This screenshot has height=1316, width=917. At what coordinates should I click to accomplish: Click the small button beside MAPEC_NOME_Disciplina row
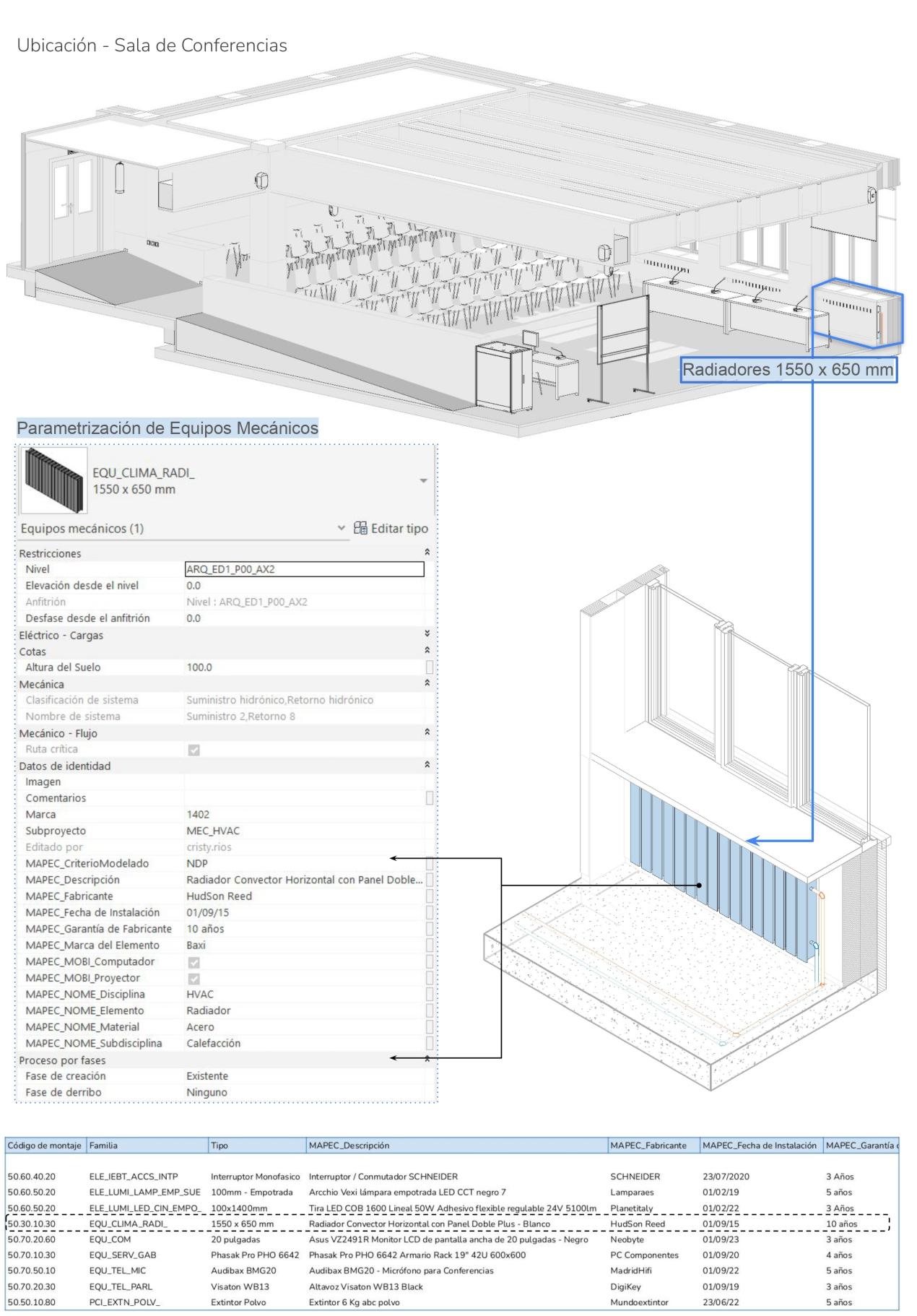[430, 994]
